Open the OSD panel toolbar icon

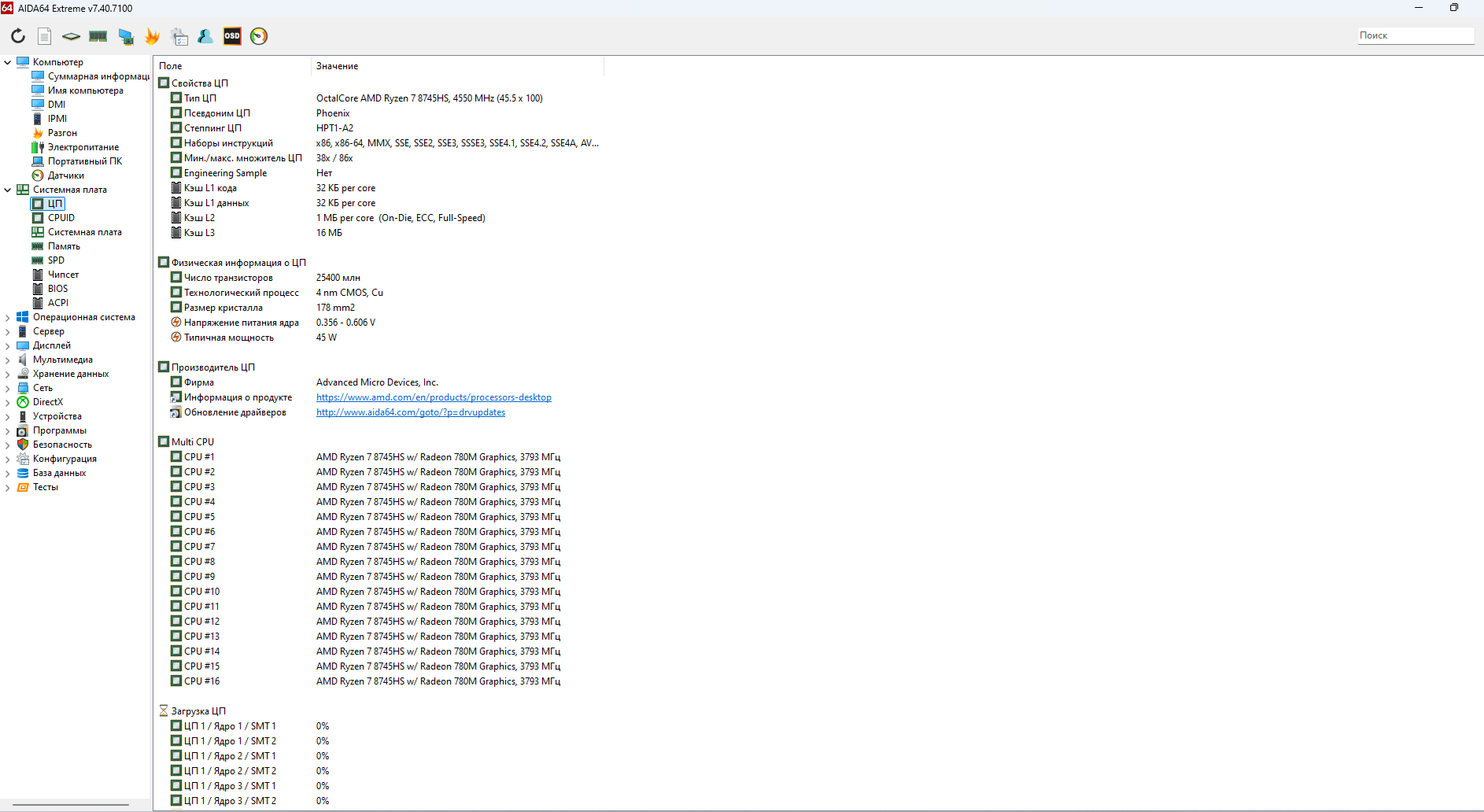click(232, 36)
